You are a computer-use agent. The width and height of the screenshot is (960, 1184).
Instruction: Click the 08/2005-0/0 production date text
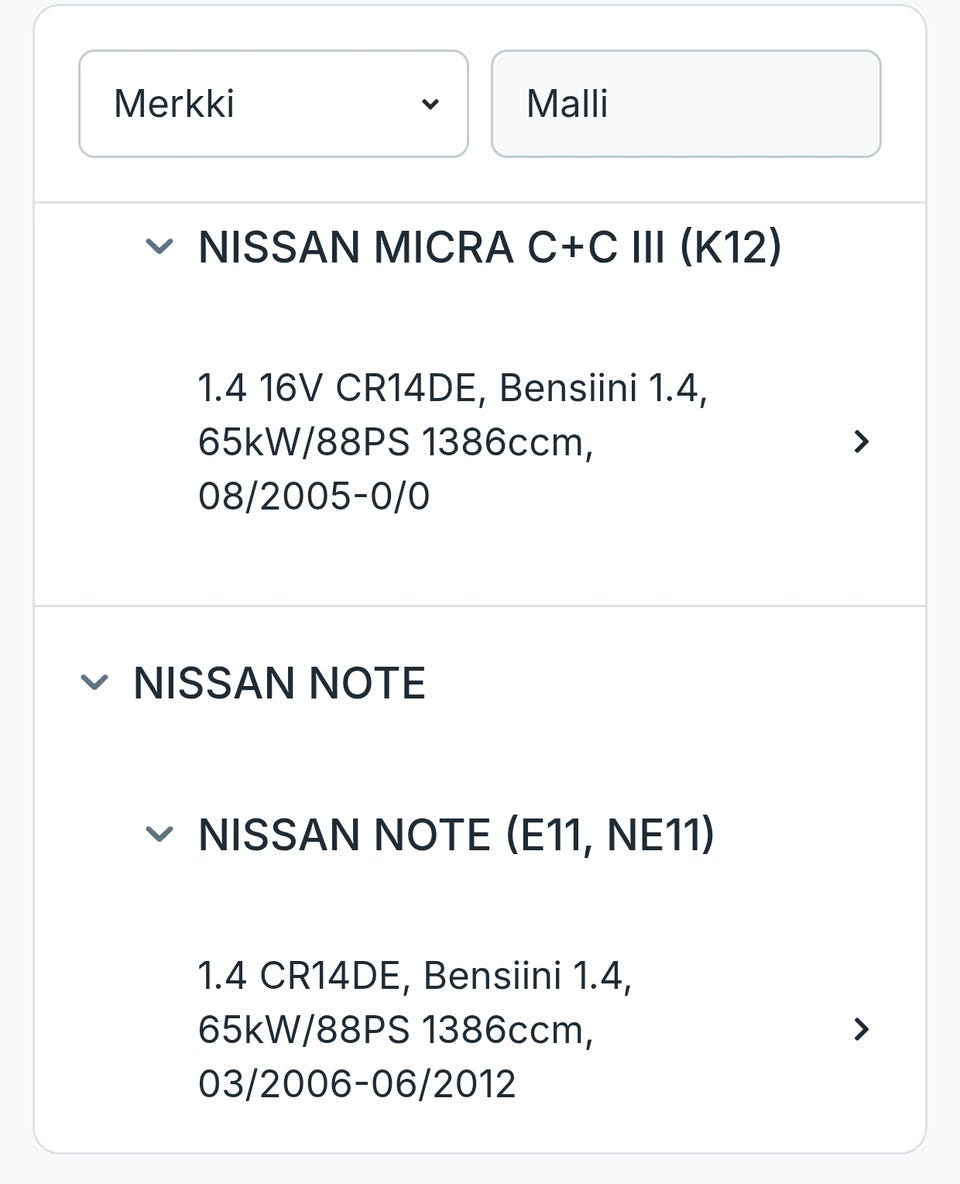[x=314, y=496]
